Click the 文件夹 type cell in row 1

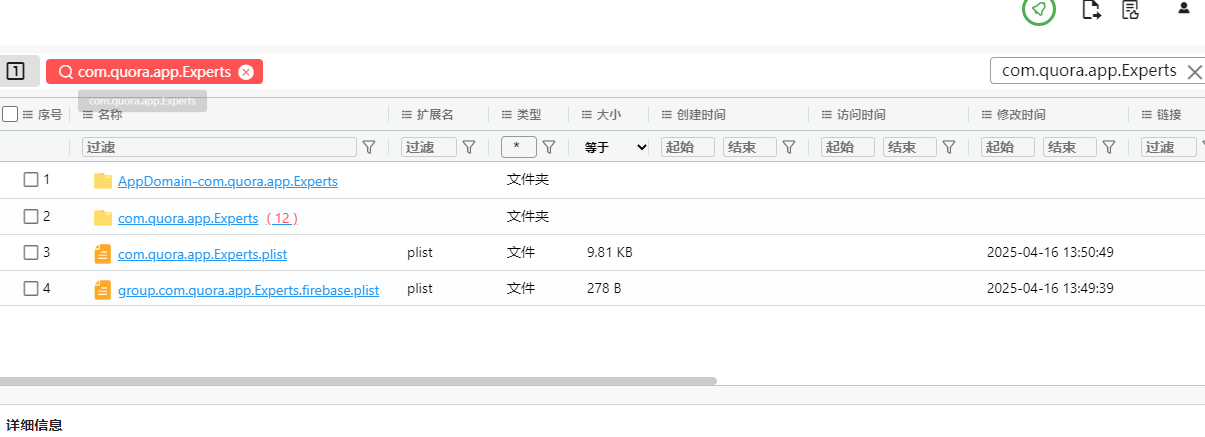point(528,180)
